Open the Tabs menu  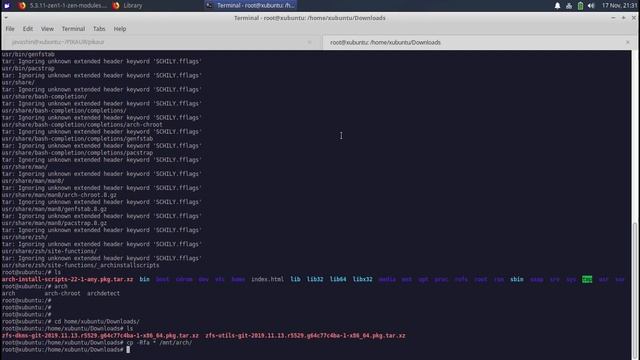(99, 29)
